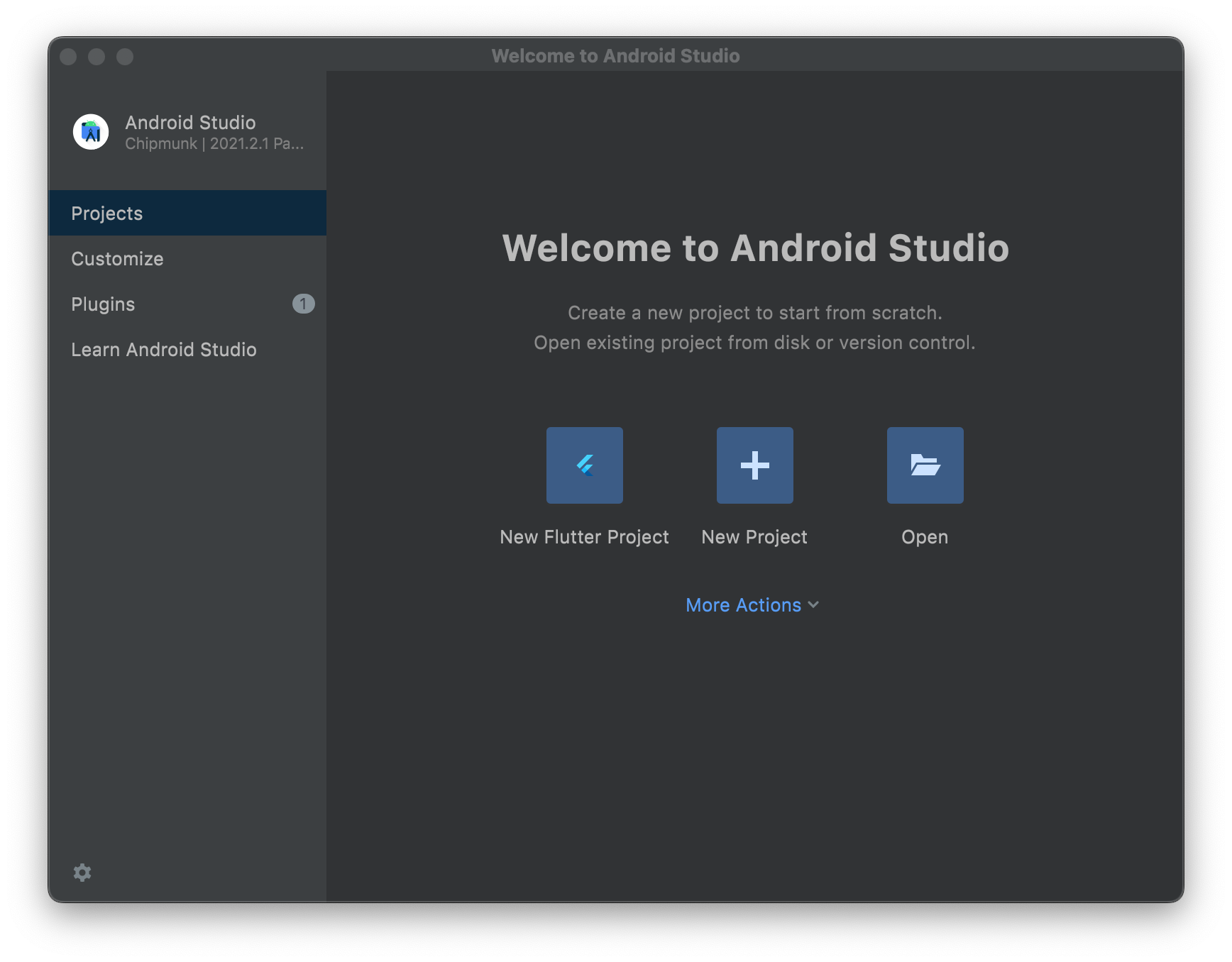Viewport: 1232px width, 962px height.
Task: Click the Open folder icon
Action: tap(925, 465)
